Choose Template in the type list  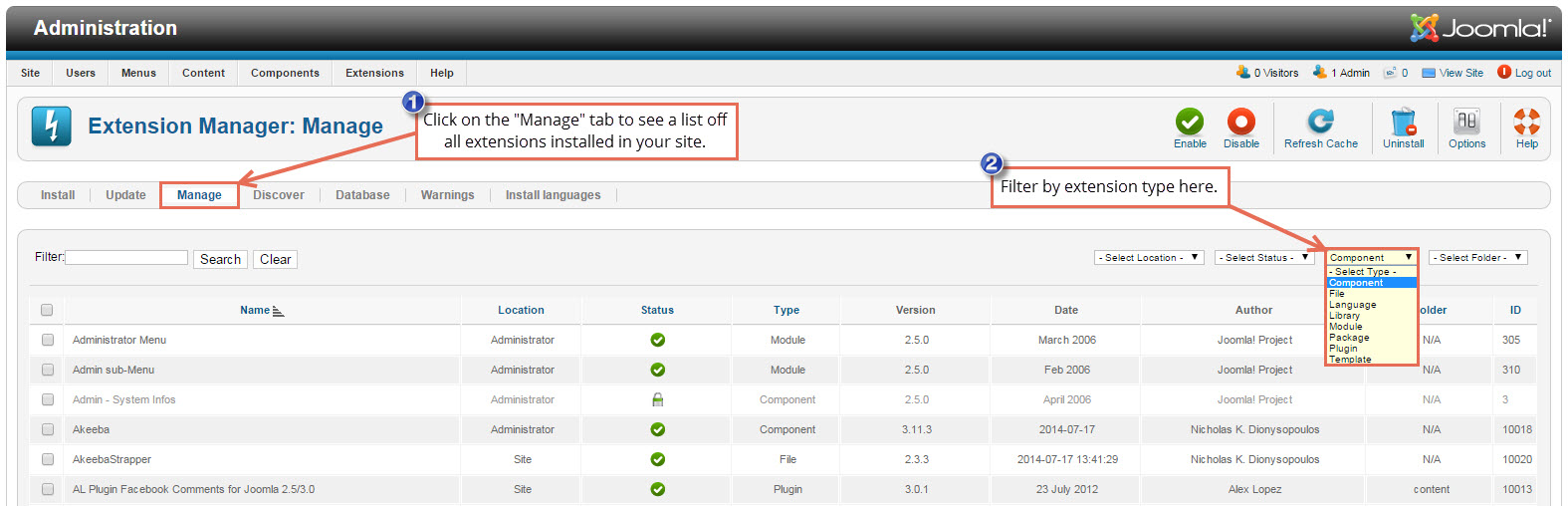point(1371,360)
